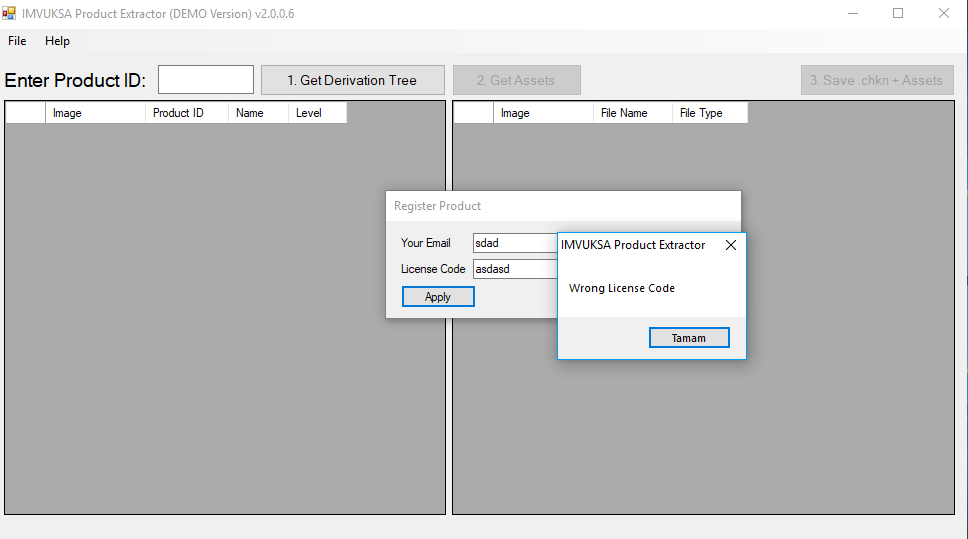Viewport: 968px width, 539px height.
Task: Maximize the IMVUKSA Product Extractor window
Action: point(898,14)
